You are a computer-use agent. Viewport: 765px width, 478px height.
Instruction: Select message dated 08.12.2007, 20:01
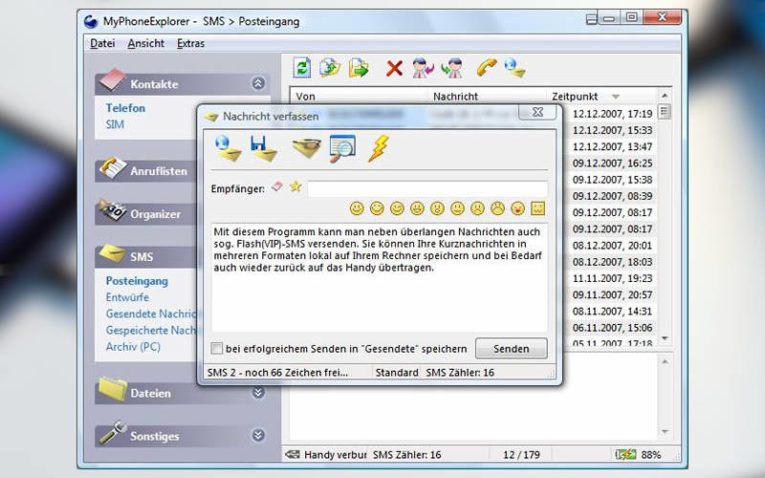pos(612,245)
